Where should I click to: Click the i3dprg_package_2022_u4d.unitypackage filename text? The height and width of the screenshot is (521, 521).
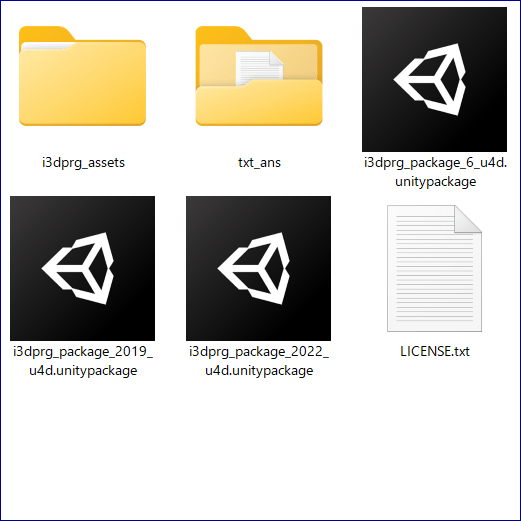[x=259, y=361]
